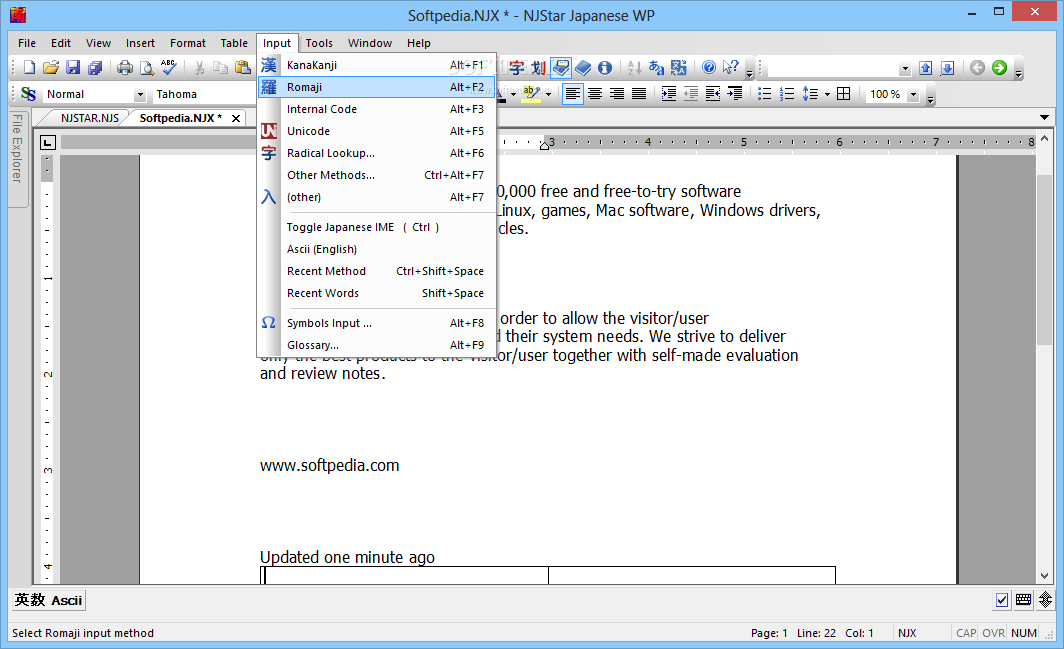Click the blue book dictionary icon
Viewport: 1064px width, 649px height.
point(583,67)
